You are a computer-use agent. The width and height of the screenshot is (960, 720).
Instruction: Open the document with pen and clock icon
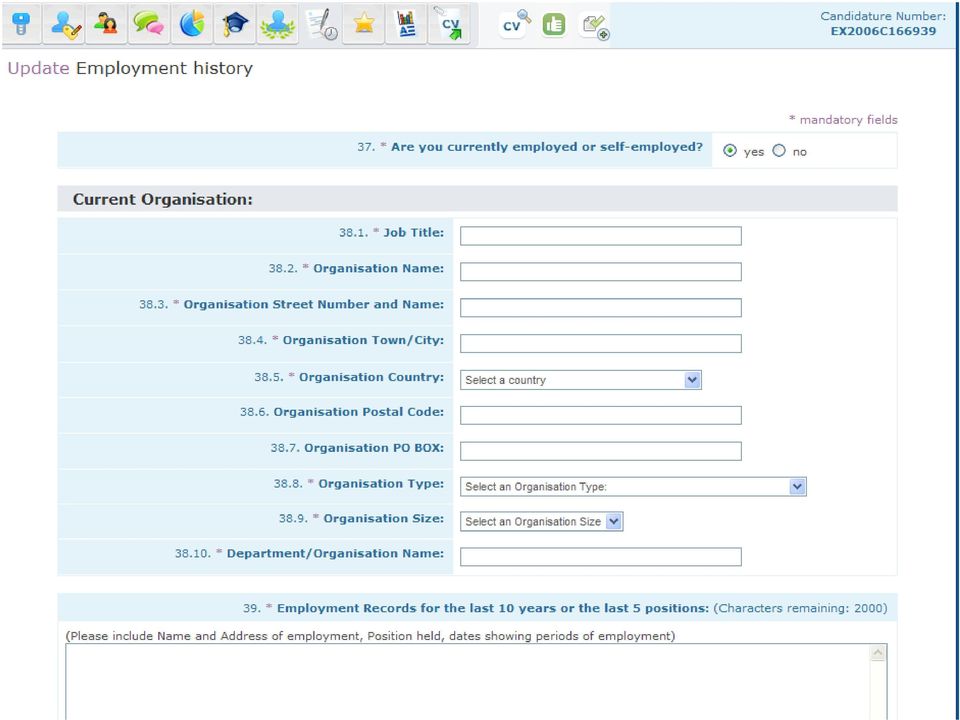321,24
